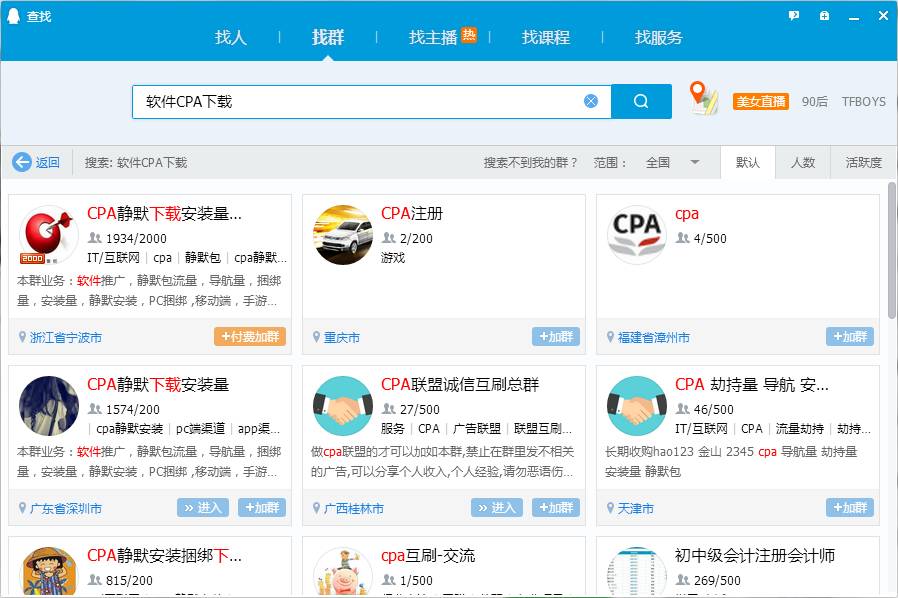Click location pin icon beside 重庆市

point(316,337)
